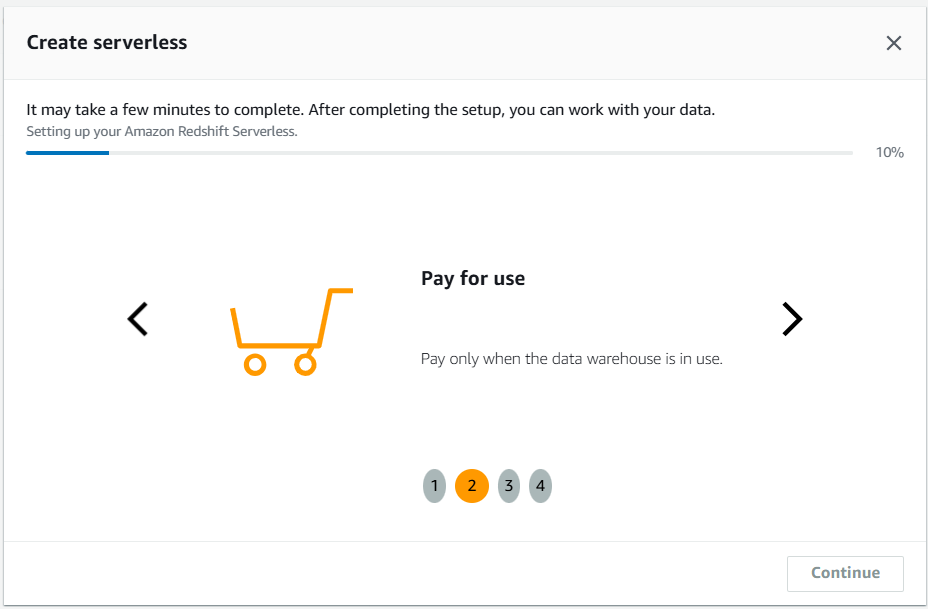Click the "Pay for use" heading

[473, 279]
